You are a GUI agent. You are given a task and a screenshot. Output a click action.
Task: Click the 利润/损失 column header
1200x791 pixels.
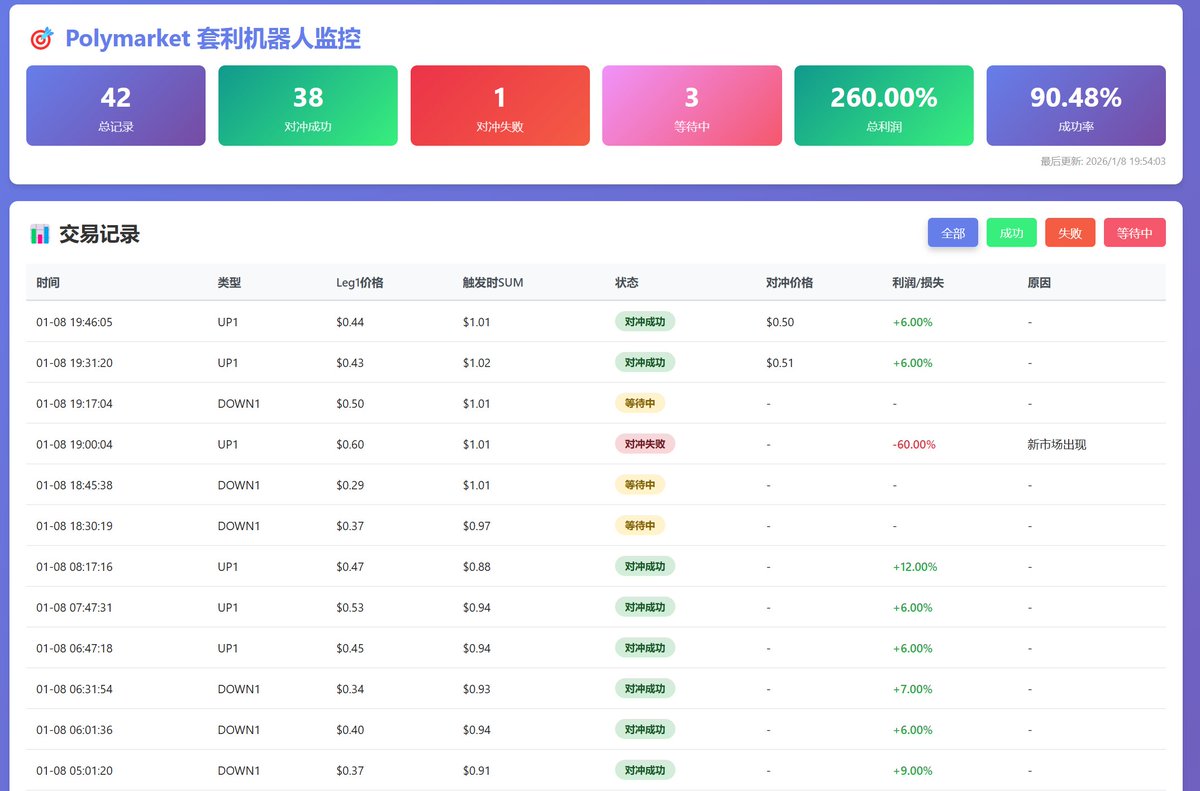918,283
